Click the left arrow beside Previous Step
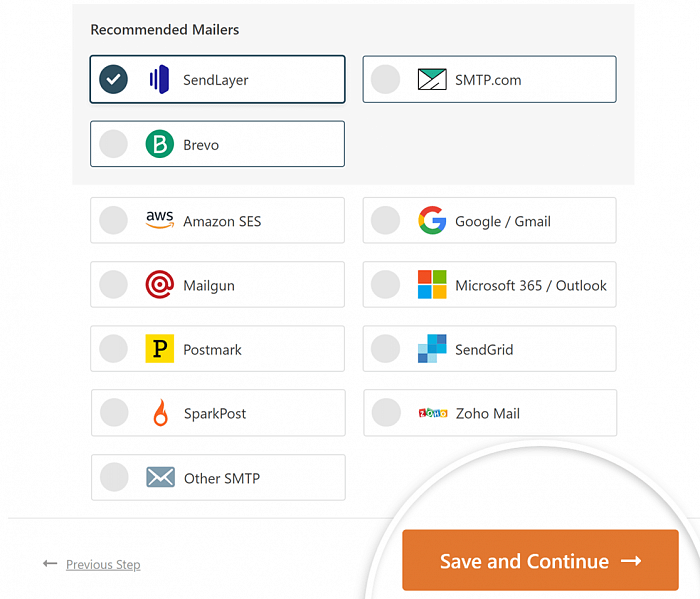This screenshot has width=700, height=599. tap(50, 564)
